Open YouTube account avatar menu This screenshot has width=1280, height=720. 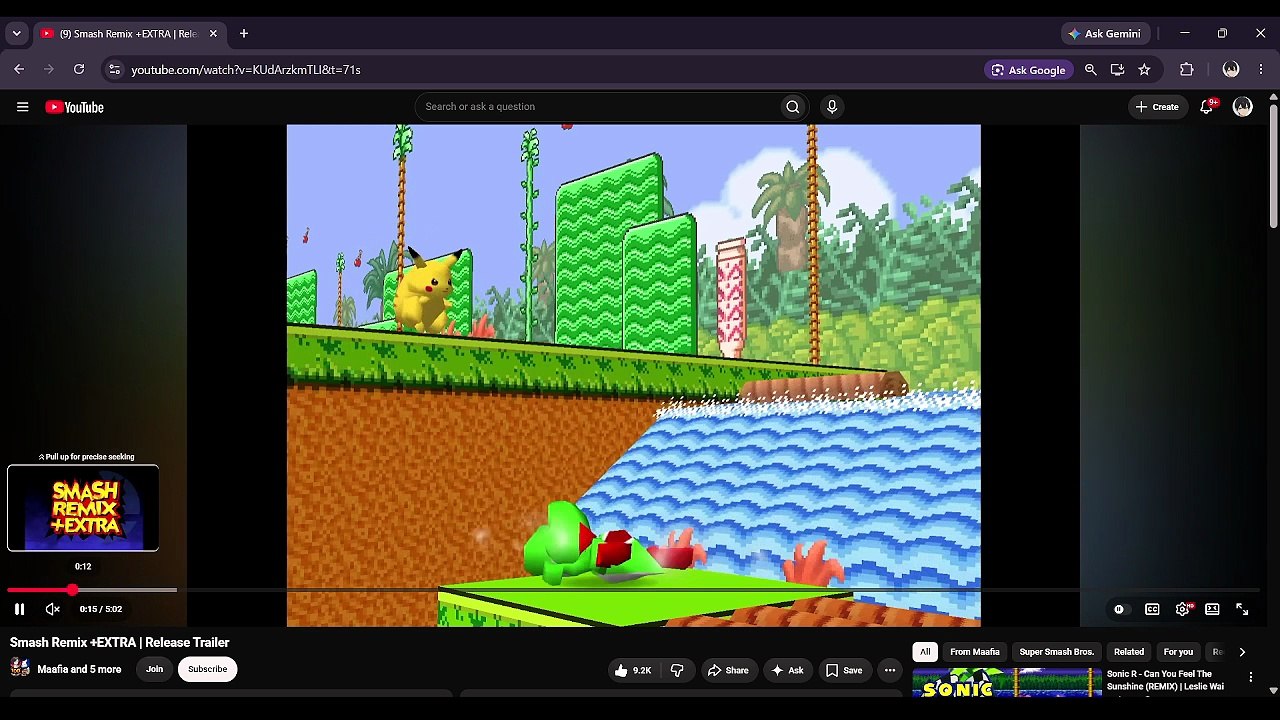[x=1242, y=107]
